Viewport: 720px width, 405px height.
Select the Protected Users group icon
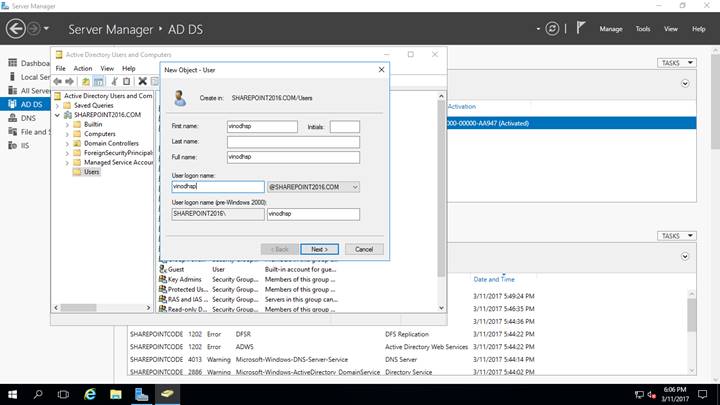point(163,289)
